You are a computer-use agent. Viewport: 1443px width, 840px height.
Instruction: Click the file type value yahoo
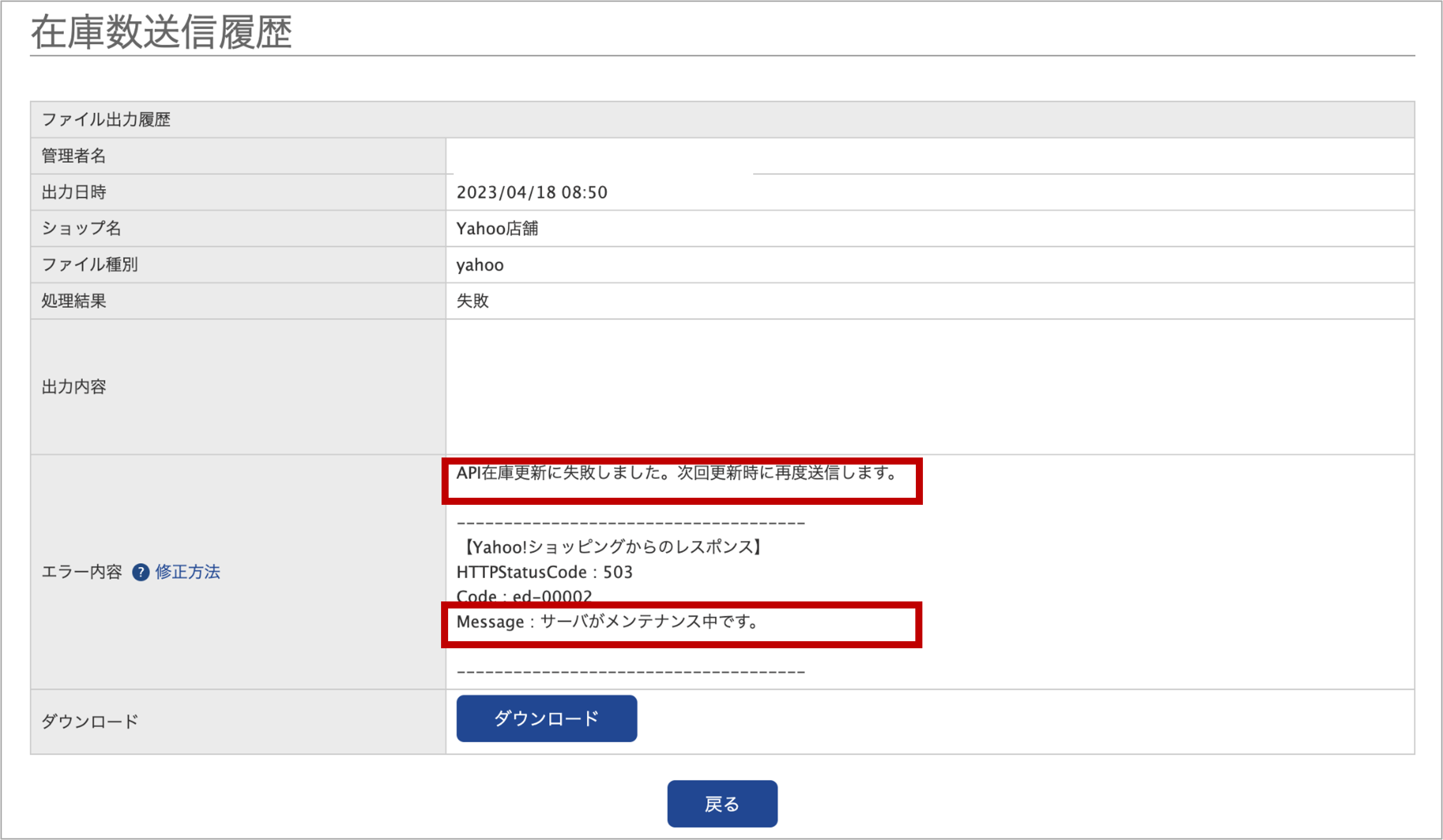coord(480,265)
